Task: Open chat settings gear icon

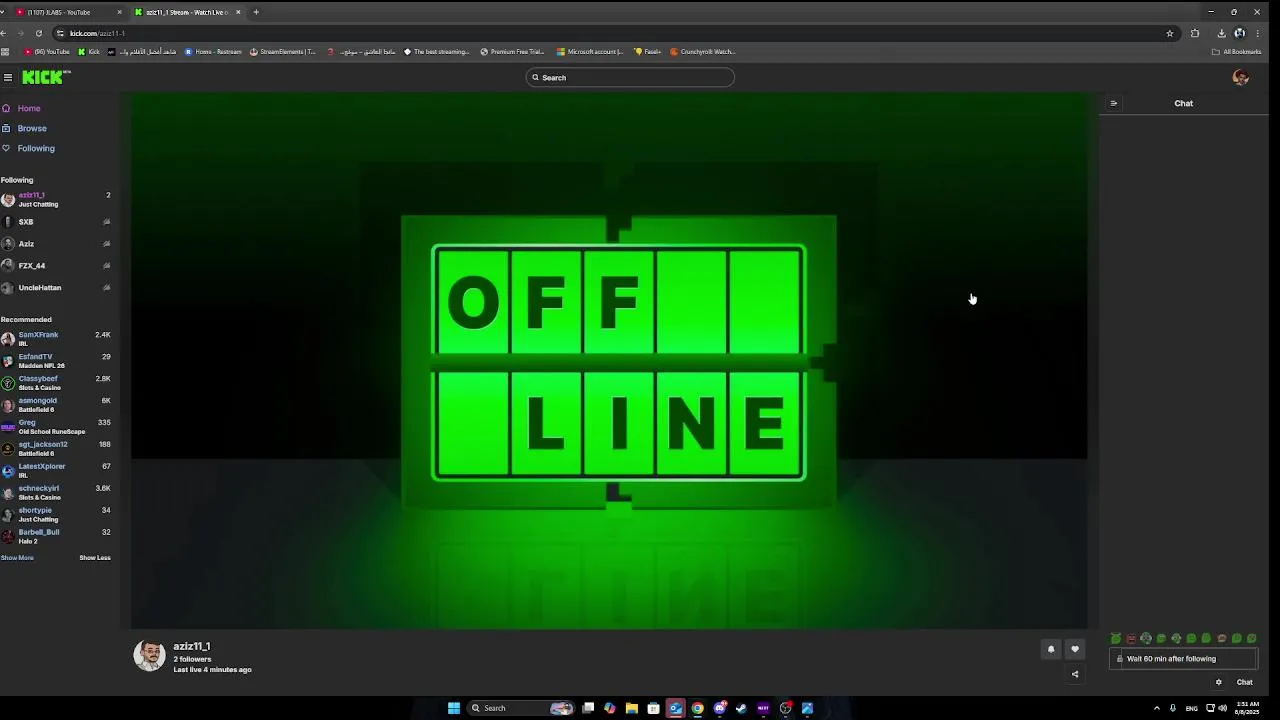Action: tap(1218, 682)
